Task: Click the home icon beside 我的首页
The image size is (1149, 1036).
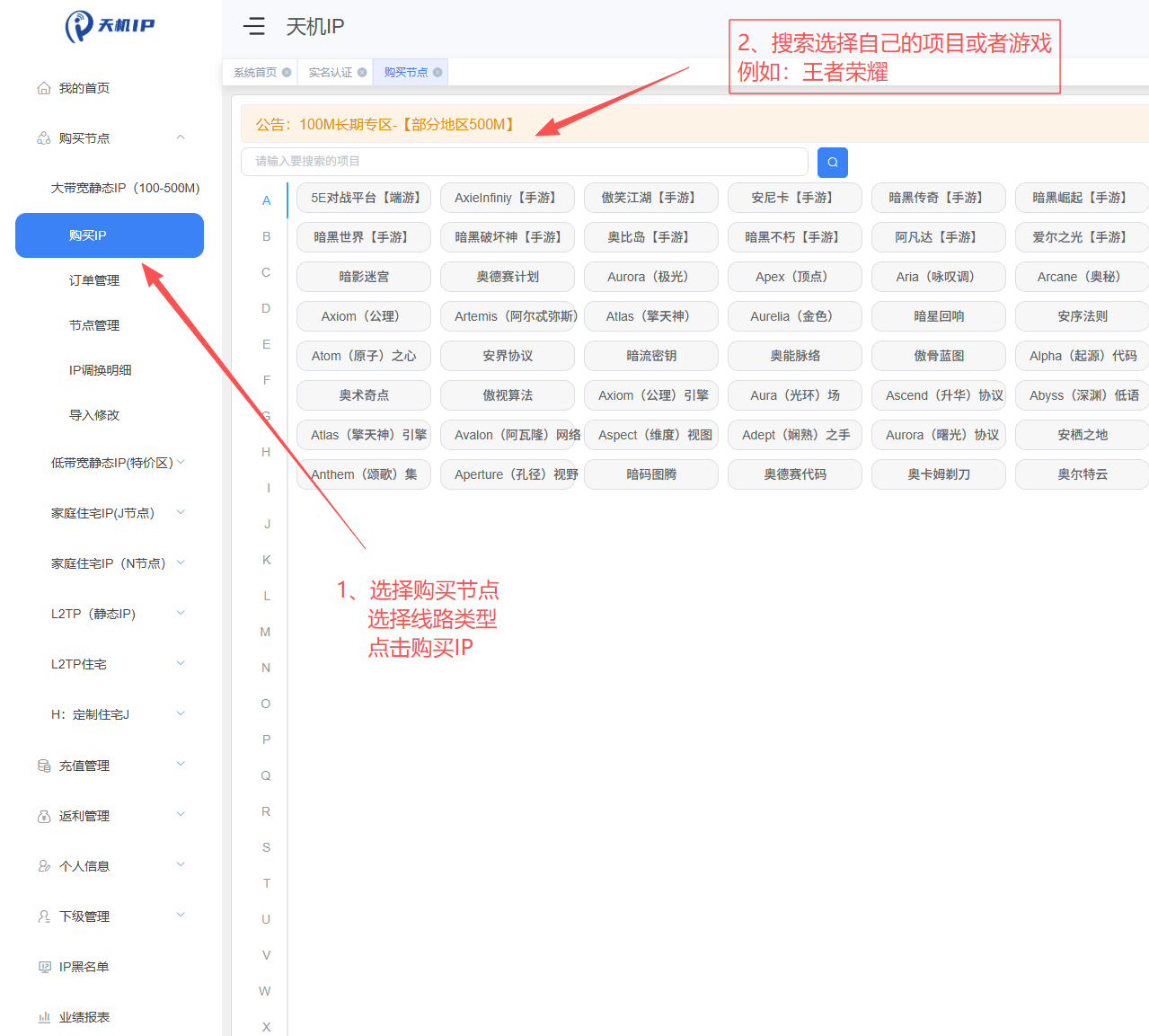Action: [x=43, y=88]
